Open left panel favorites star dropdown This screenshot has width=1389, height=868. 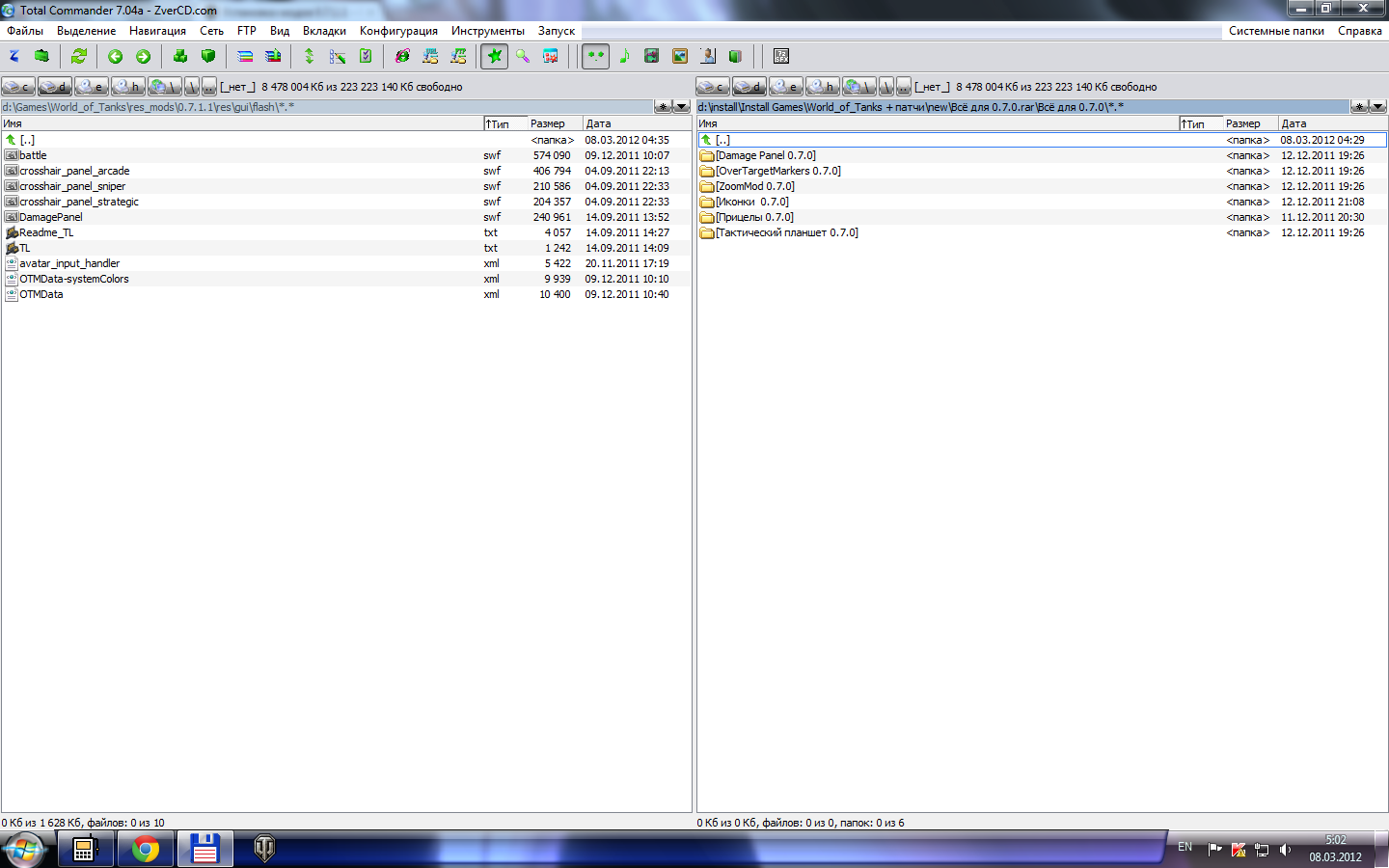click(x=664, y=107)
